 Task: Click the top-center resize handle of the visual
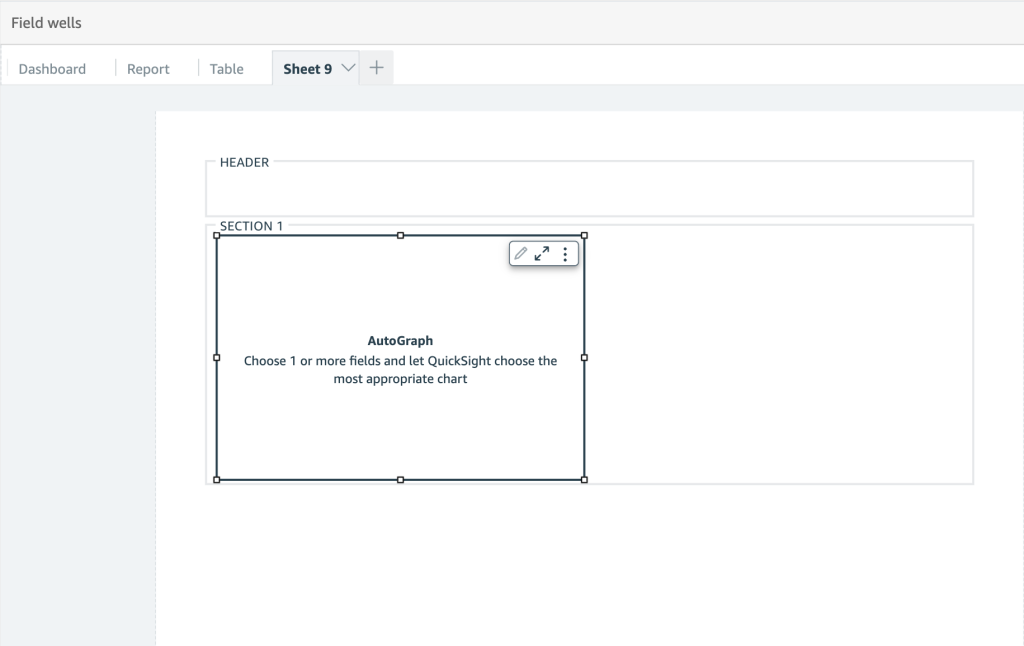point(400,235)
